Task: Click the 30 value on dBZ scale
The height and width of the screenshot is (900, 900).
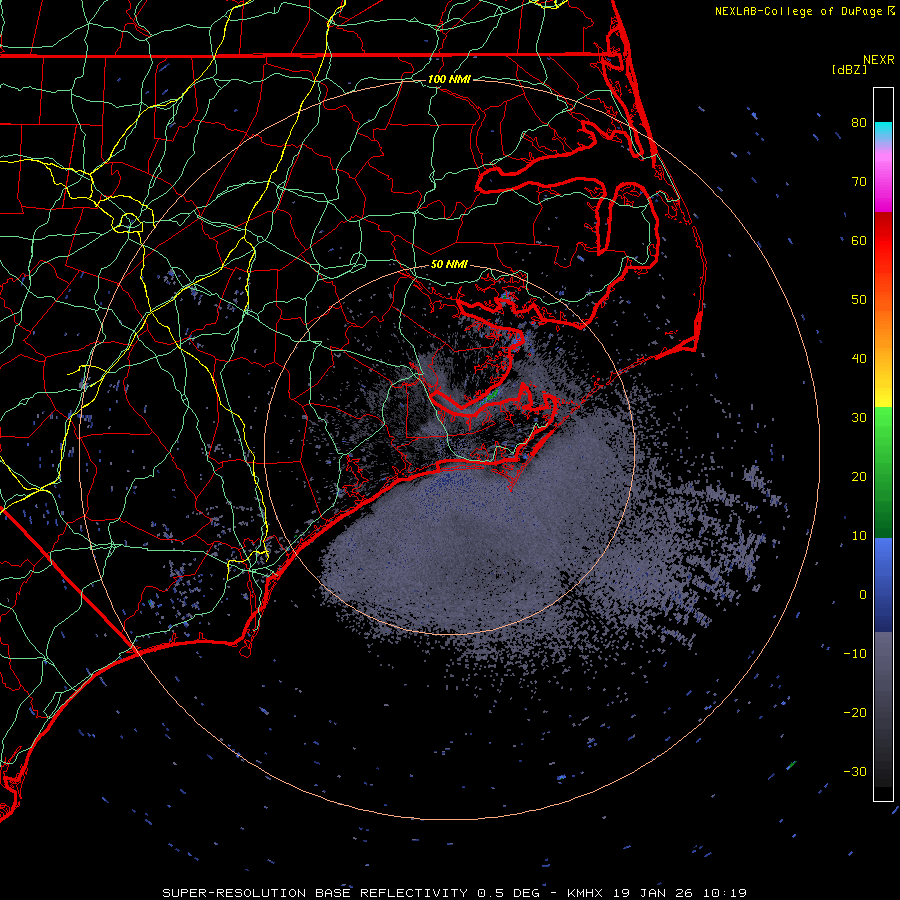Action: 859,417
